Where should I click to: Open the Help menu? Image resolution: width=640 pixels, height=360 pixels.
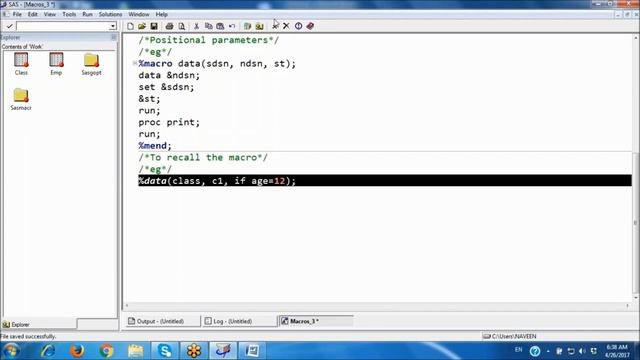[162, 14]
